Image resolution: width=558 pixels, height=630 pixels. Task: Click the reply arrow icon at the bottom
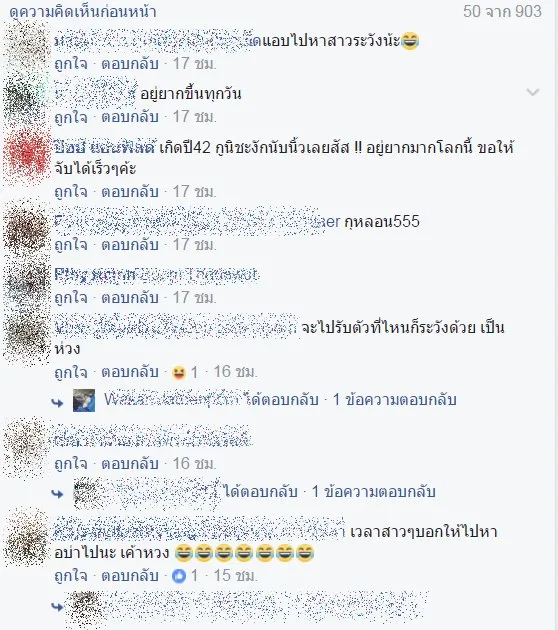point(58,606)
